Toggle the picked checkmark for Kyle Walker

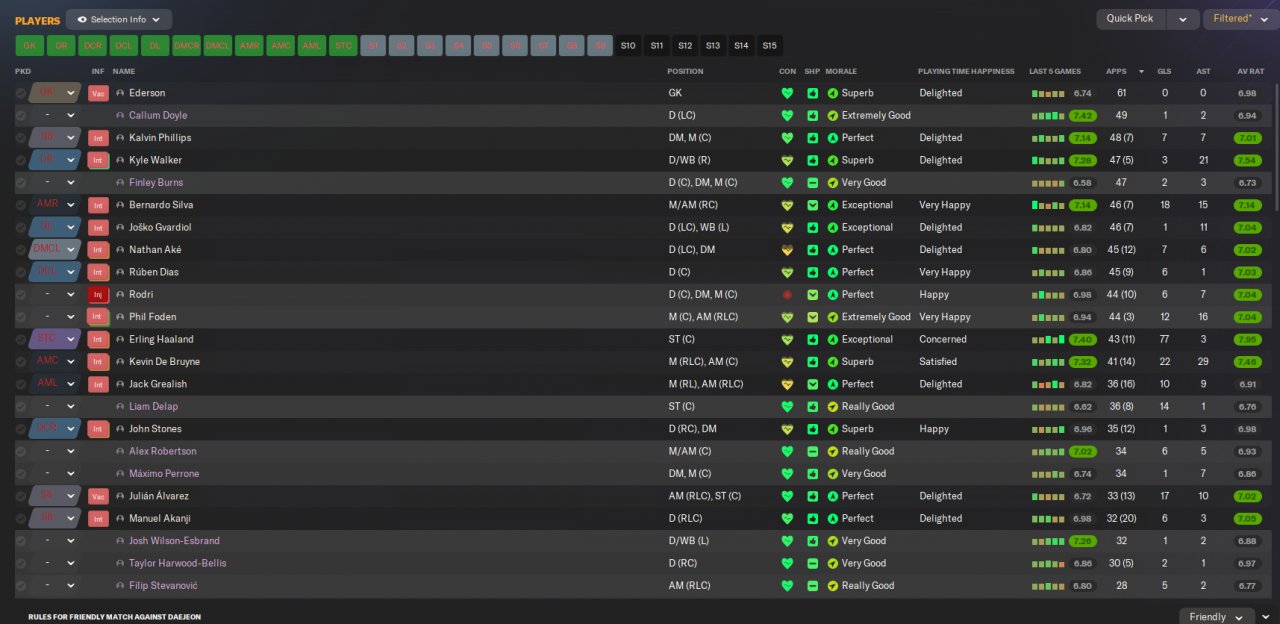tap(21, 160)
